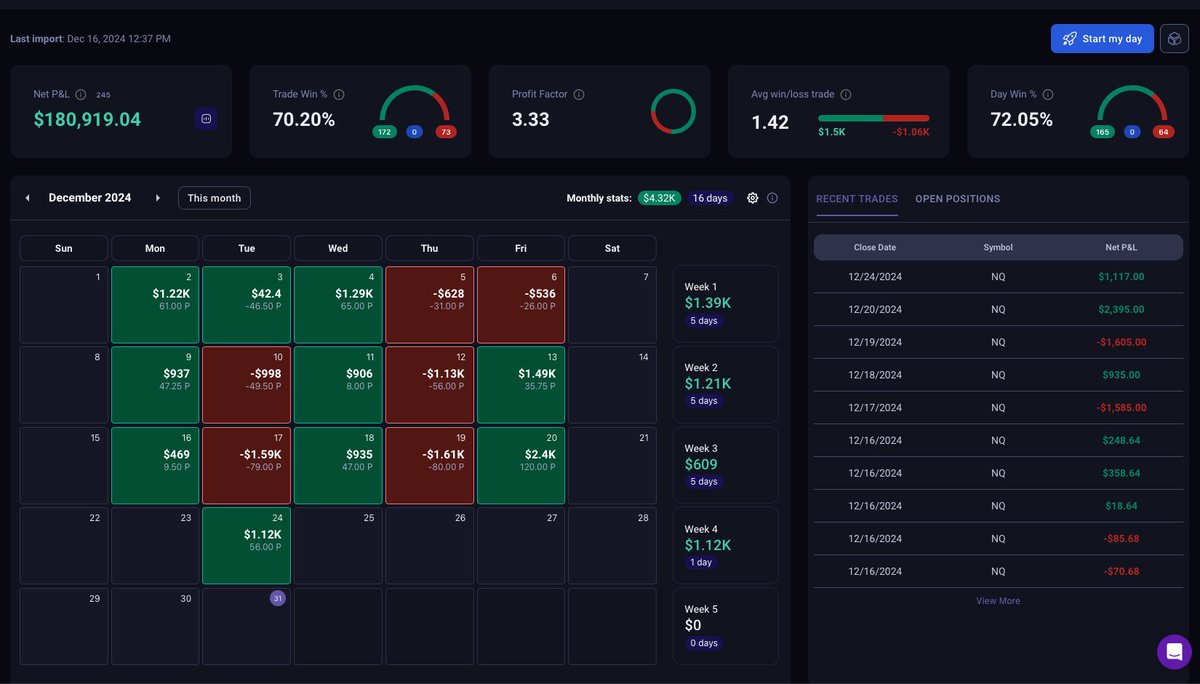This screenshot has height=684, width=1200.
Task: Switch to the Recent Trades tab
Action: pos(857,199)
